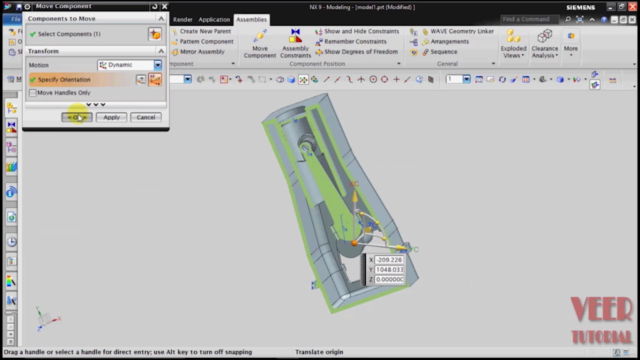Click the quadrant point snap icon
This screenshot has width=640, height=360.
(x=384, y=80)
